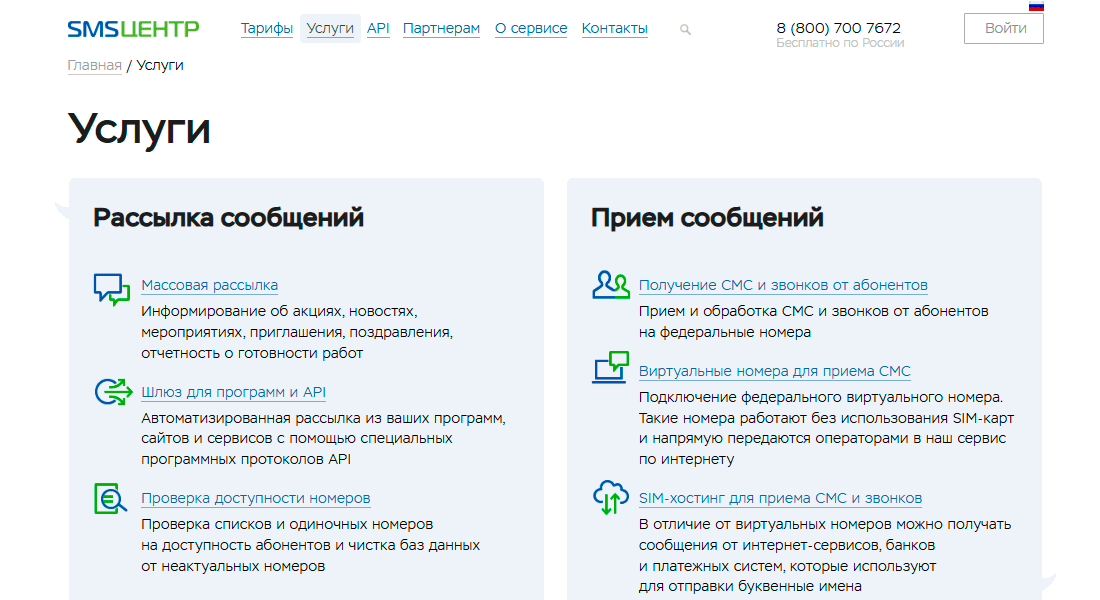Open the API menu item
The image size is (1100, 600).
pos(378,28)
